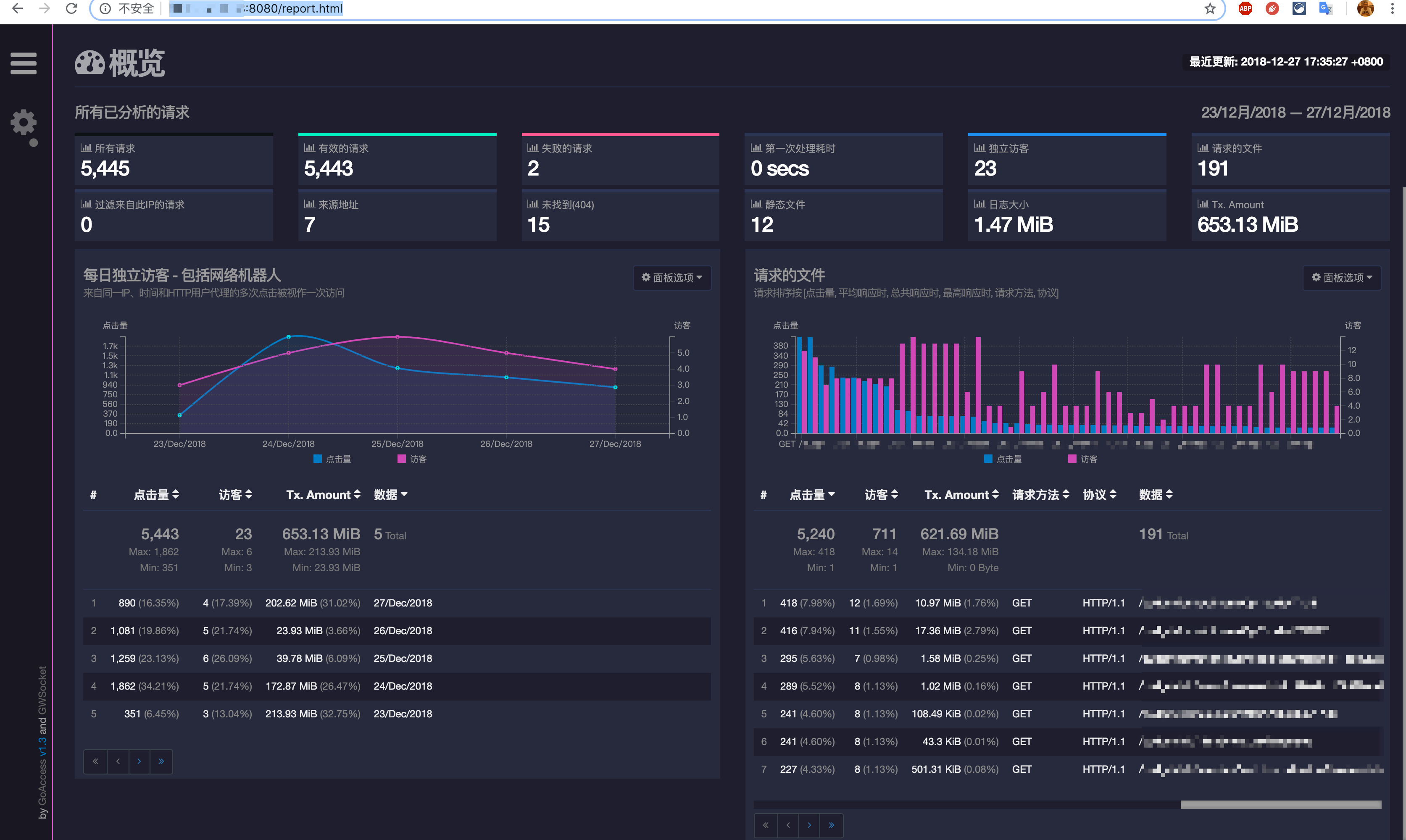The image size is (1406, 840).
Task: Click the browser forward arrow
Action: [x=45, y=8]
